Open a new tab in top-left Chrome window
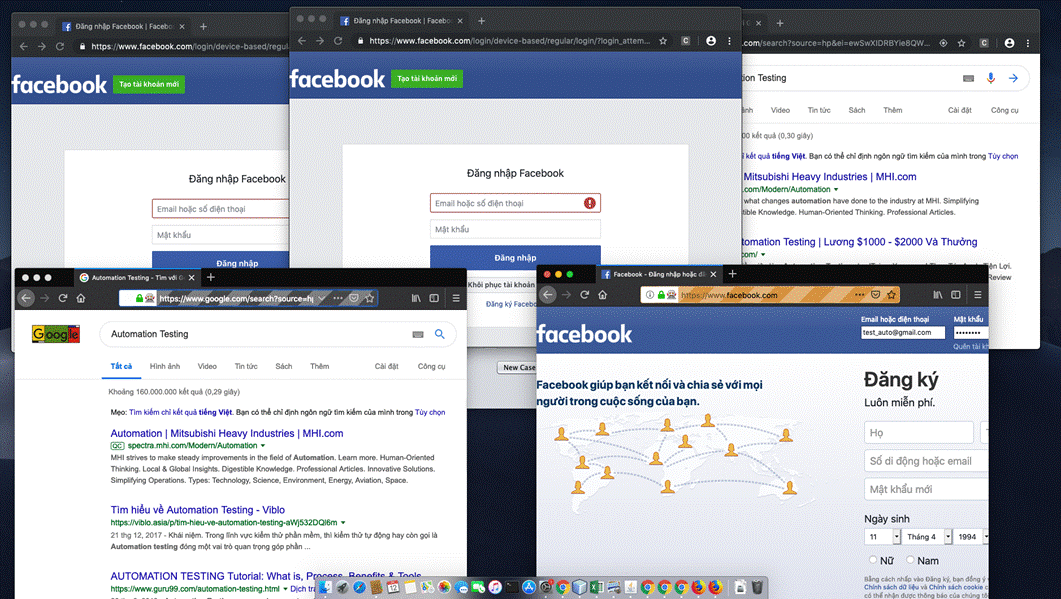This screenshot has width=1061, height=599. click(x=203, y=26)
